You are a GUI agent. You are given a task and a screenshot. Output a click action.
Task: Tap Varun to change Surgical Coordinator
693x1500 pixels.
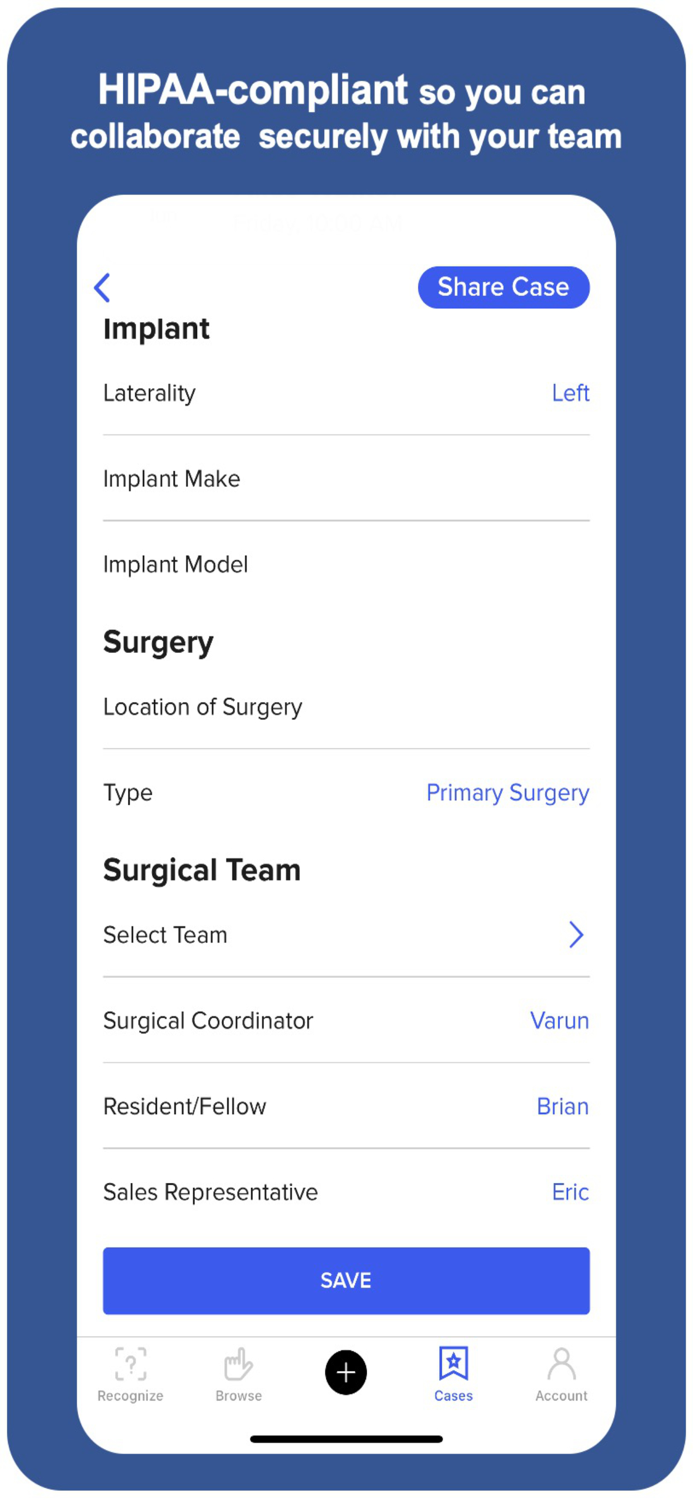point(559,1020)
